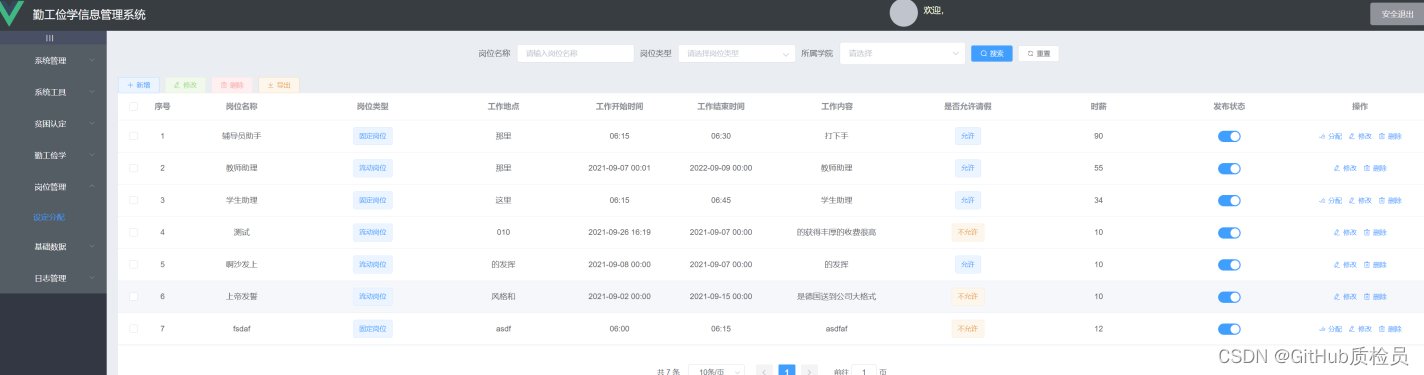Tick the checkbox for row fsdaf
1424x375 pixels.
point(133,328)
